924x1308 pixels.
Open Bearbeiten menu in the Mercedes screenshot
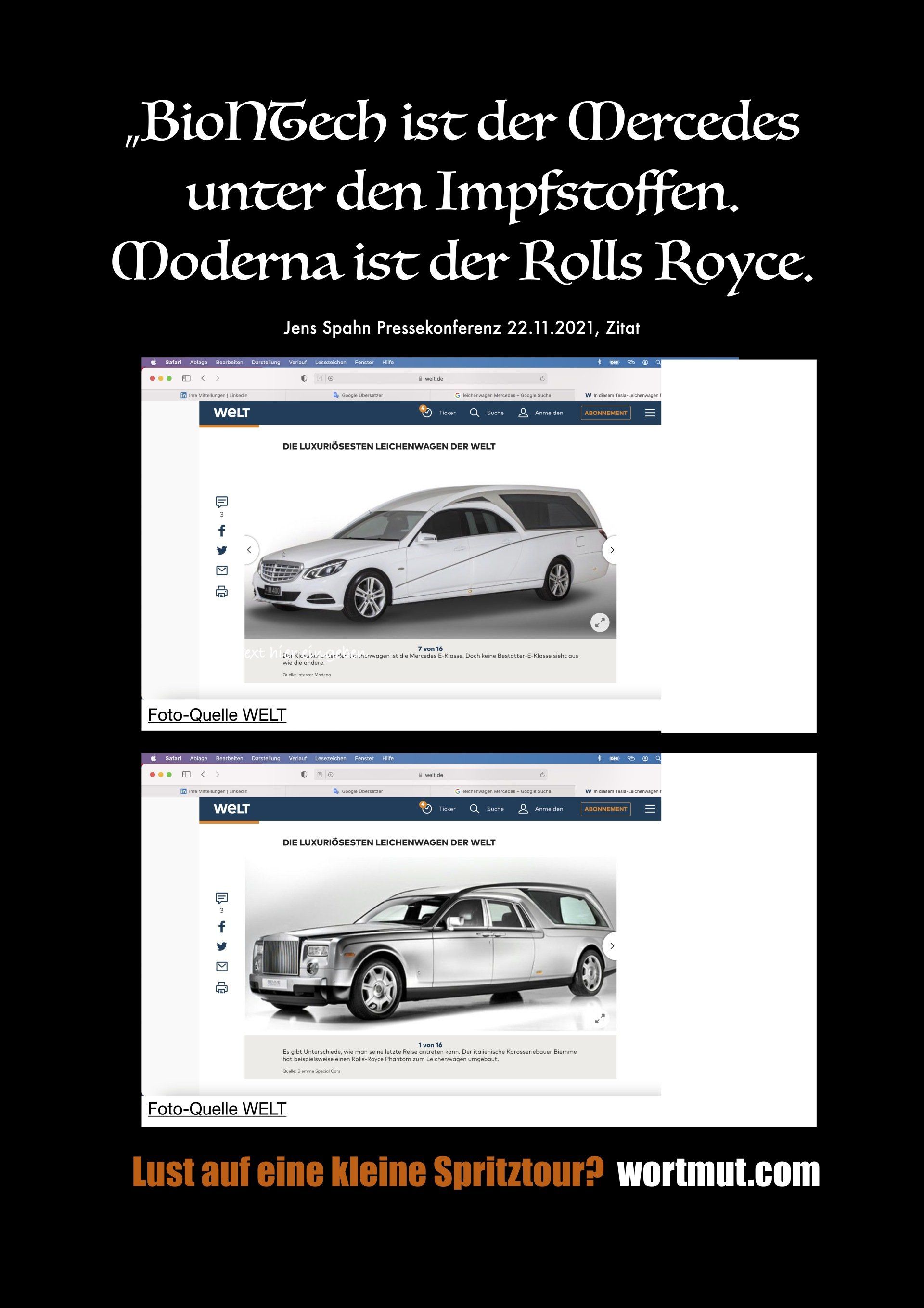(x=230, y=362)
